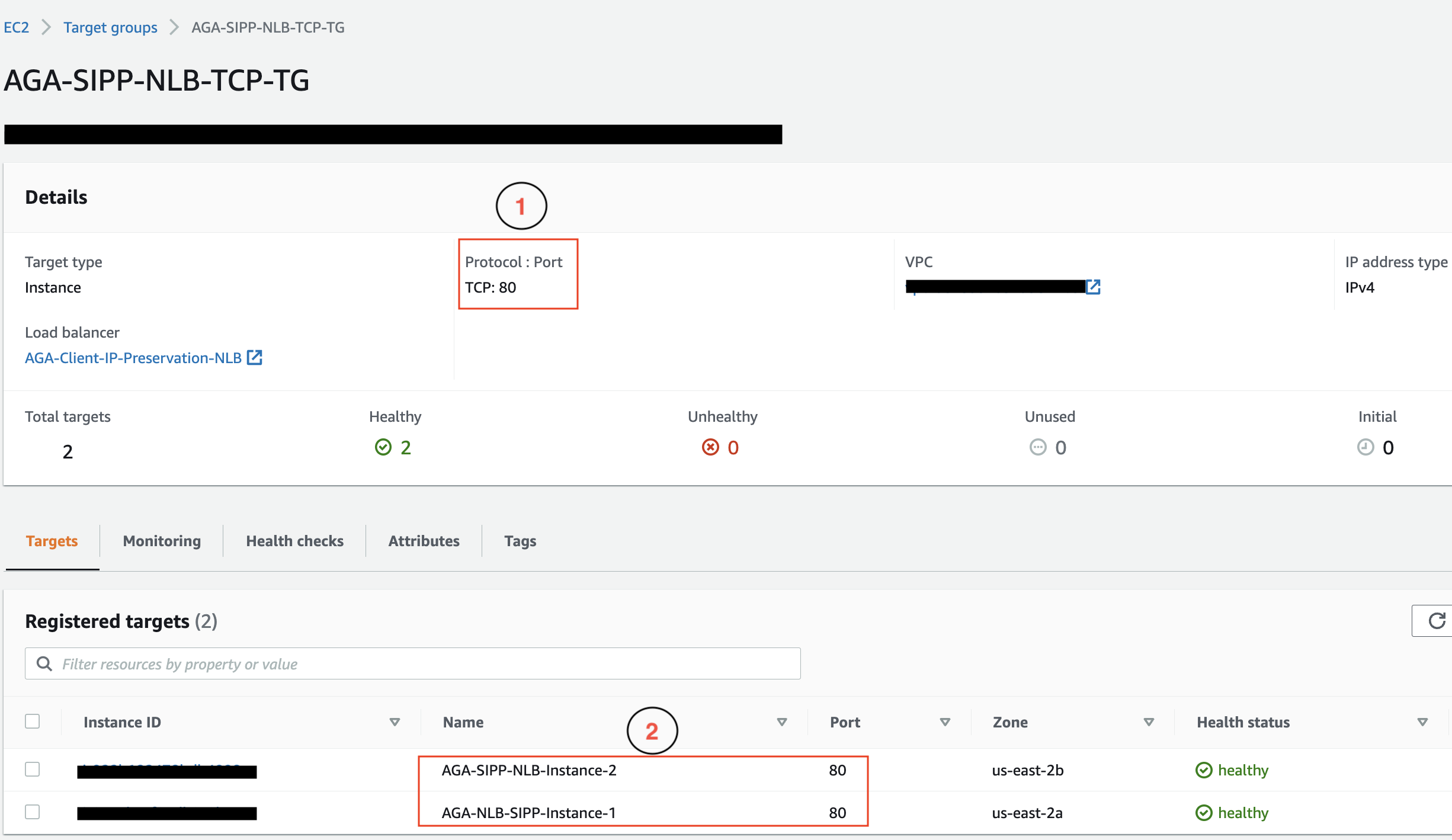Open the AGA-Client-IP-Preservation-NLB load balancer link
The width and height of the screenshot is (1452, 840).
point(133,358)
